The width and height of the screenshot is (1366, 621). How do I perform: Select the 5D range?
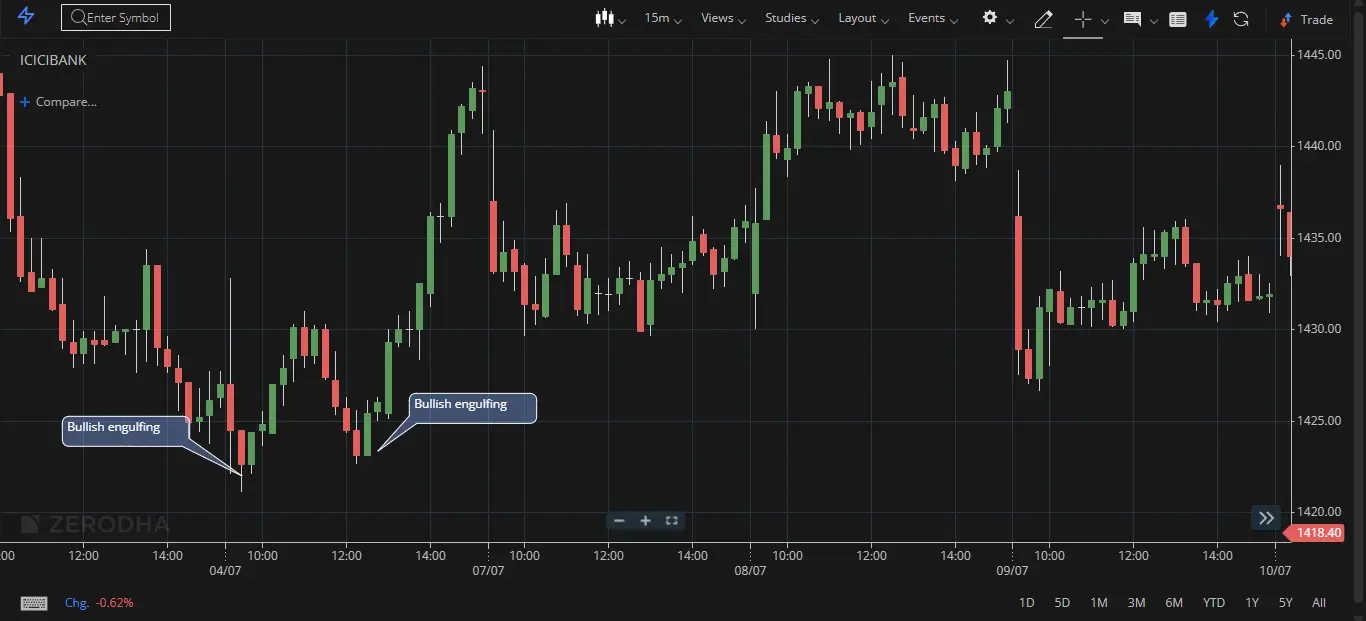pos(1062,603)
